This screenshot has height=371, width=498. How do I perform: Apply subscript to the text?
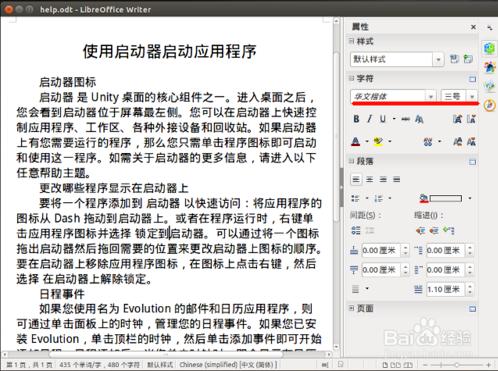pos(471,142)
